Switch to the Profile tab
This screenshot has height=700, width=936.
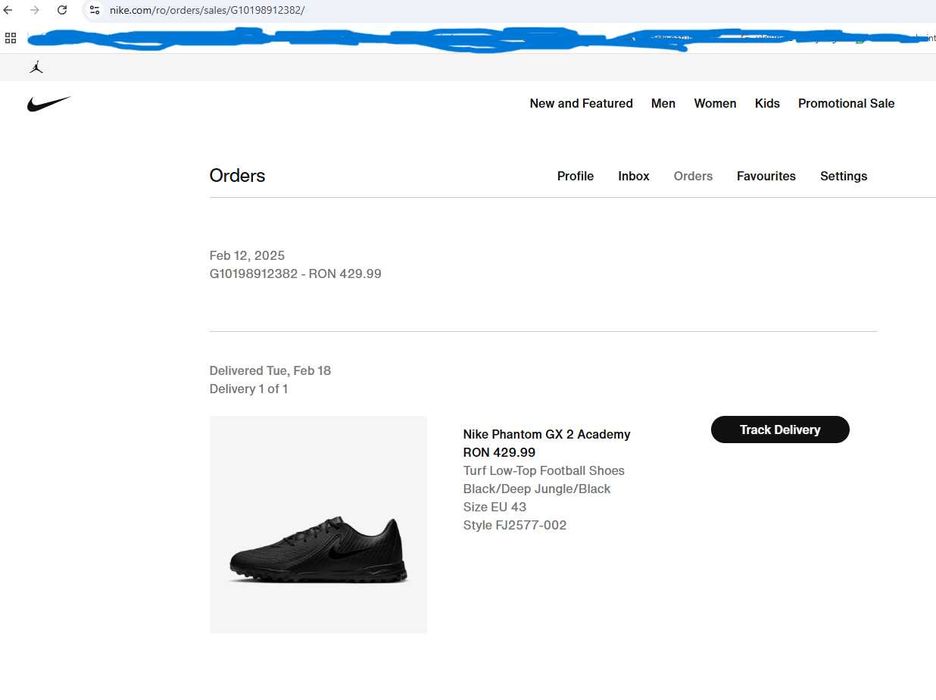point(575,176)
